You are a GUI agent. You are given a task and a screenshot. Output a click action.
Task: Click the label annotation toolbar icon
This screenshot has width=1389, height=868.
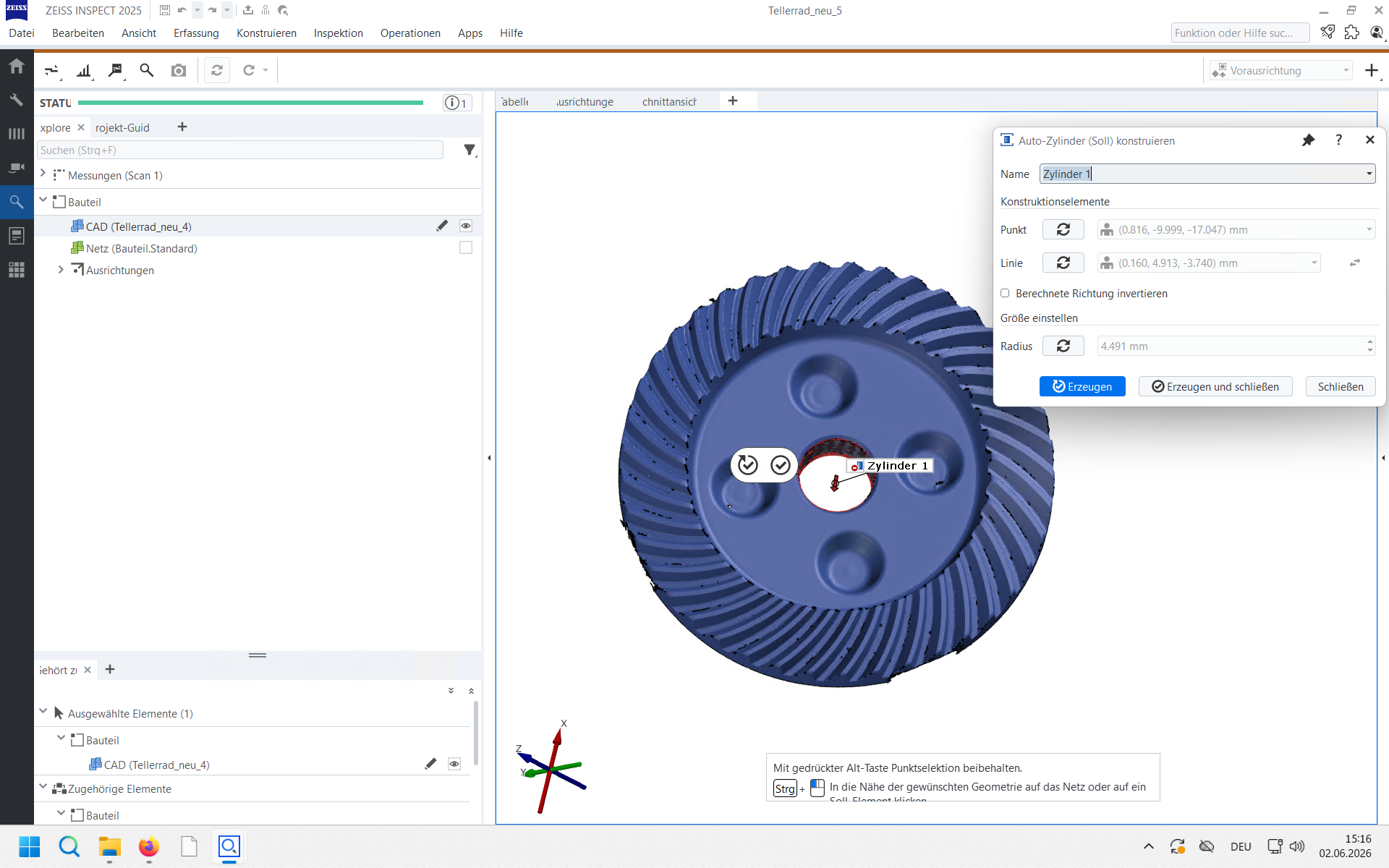[116, 70]
